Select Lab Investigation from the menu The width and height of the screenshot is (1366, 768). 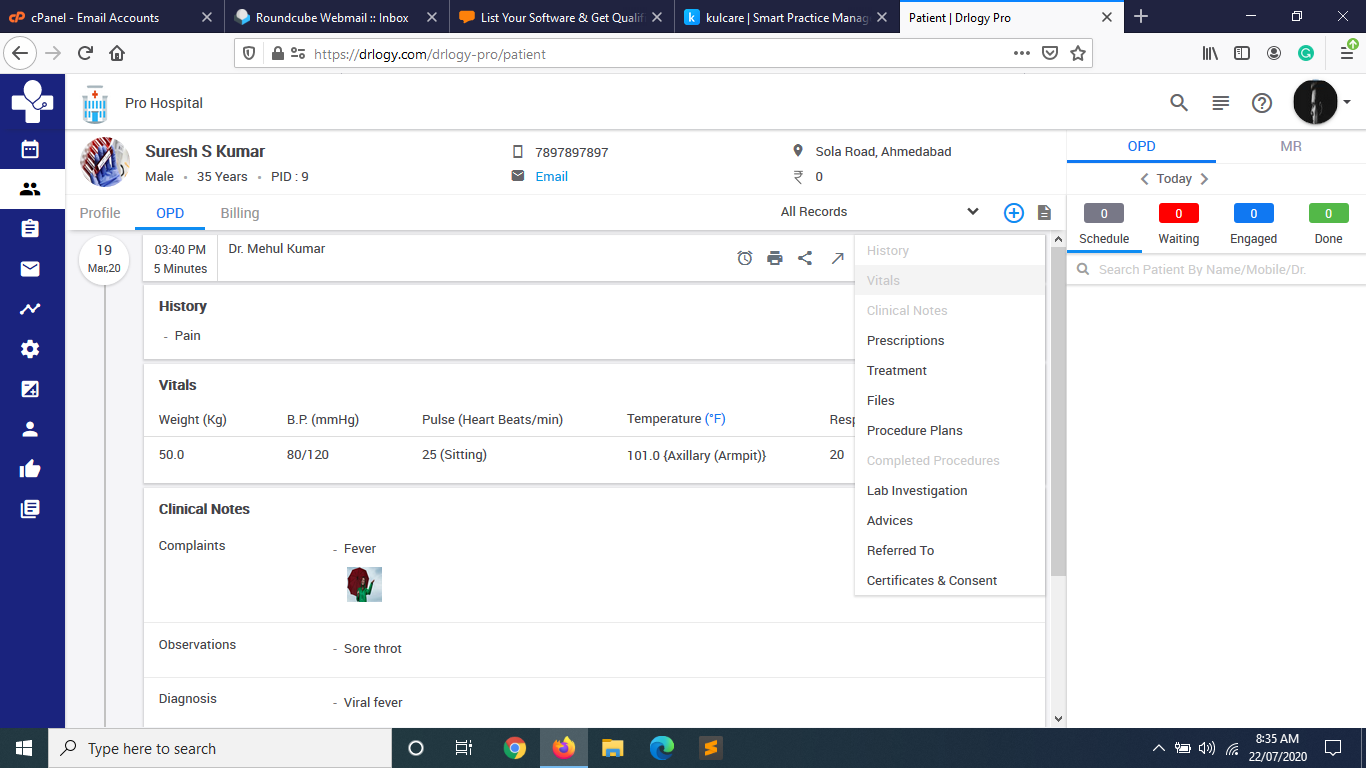917,490
